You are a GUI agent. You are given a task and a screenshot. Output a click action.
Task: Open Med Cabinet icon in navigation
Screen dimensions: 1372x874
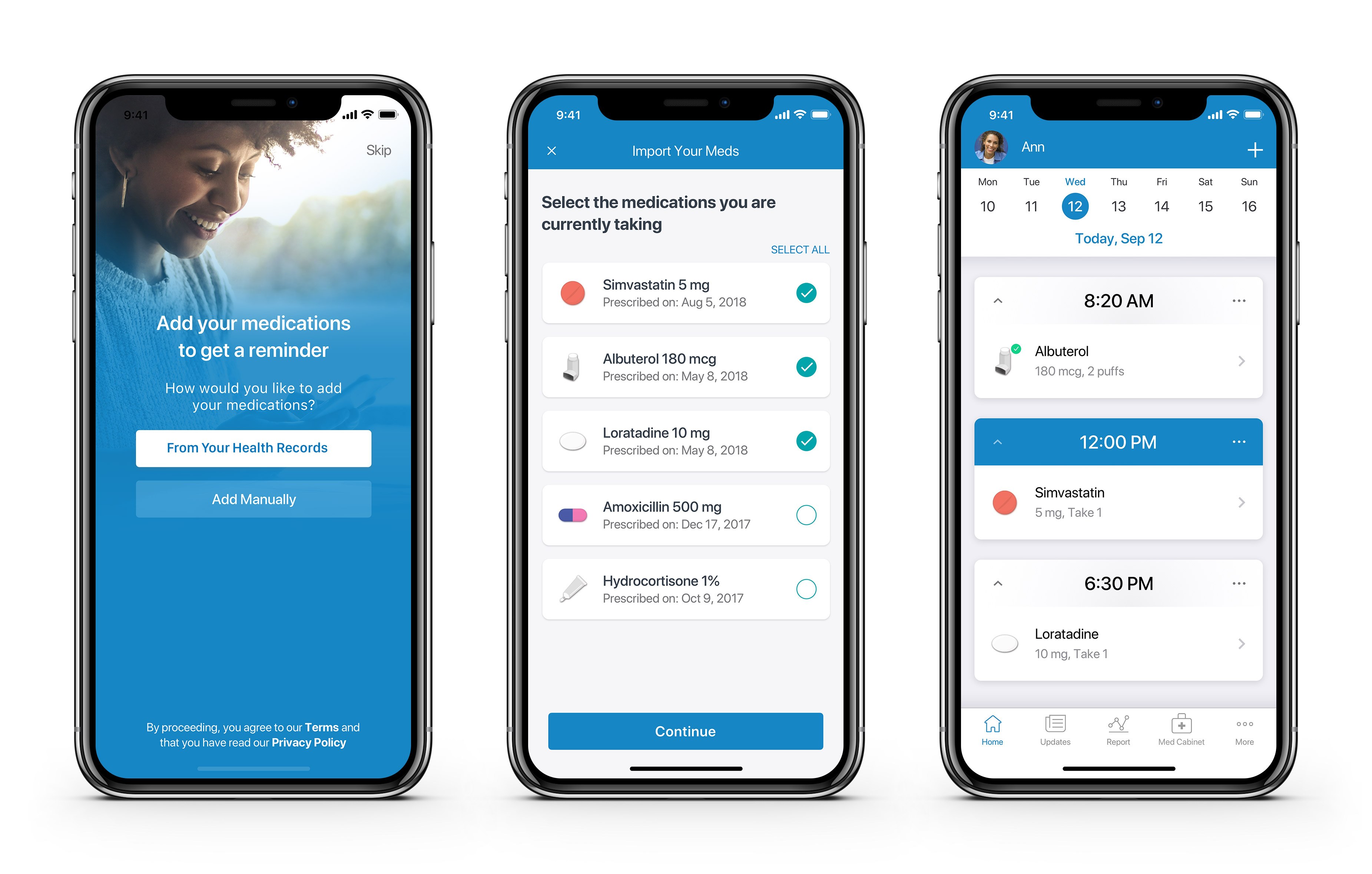(x=1179, y=738)
